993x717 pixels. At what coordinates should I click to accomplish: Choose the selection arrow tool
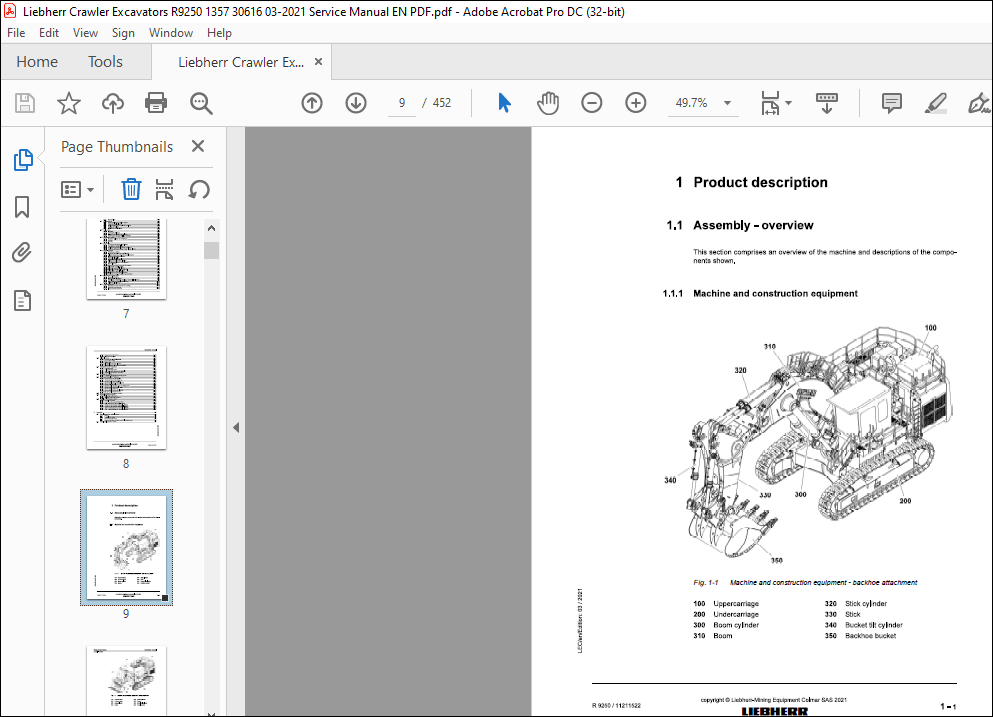click(504, 103)
